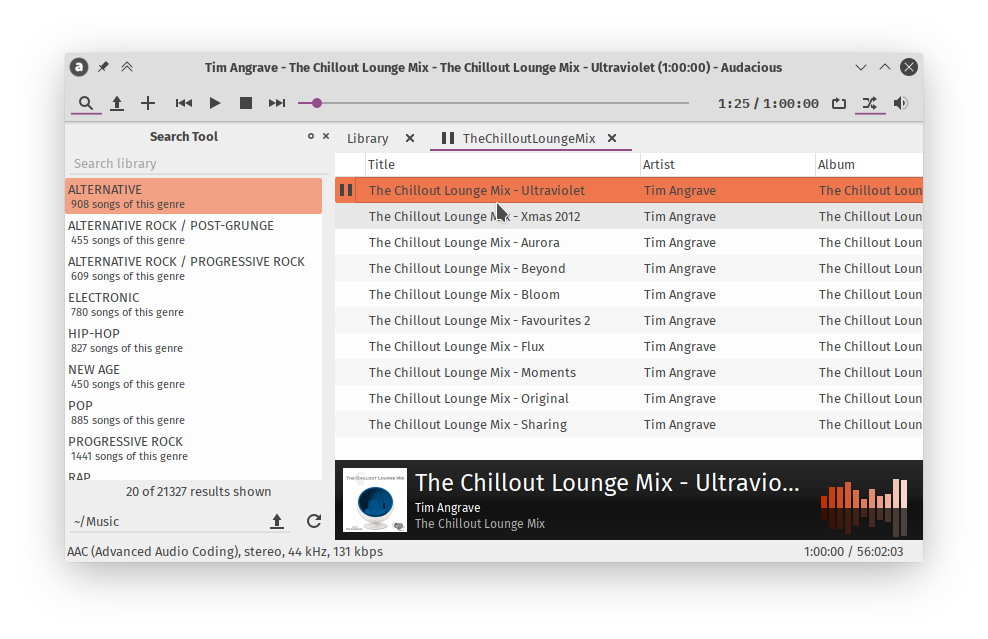The width and height of the screenshot is (988, 639).
Task: Click the playback seek slider
Action: pos(493,103)
